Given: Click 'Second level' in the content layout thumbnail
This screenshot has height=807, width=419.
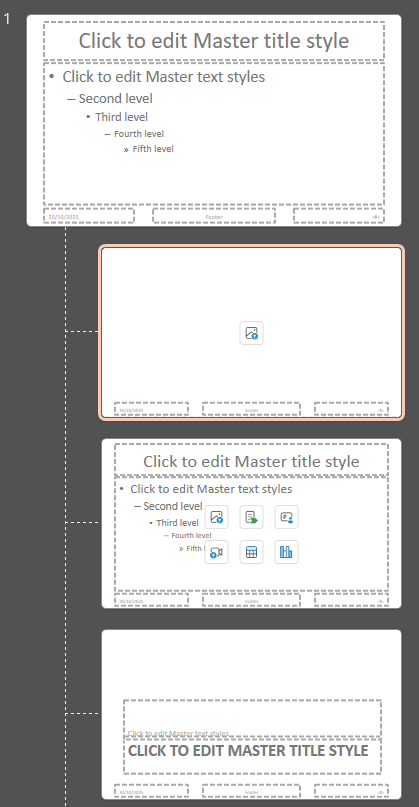Looking at the screenshot, I should pyautogui.click(x=173, y=506).
